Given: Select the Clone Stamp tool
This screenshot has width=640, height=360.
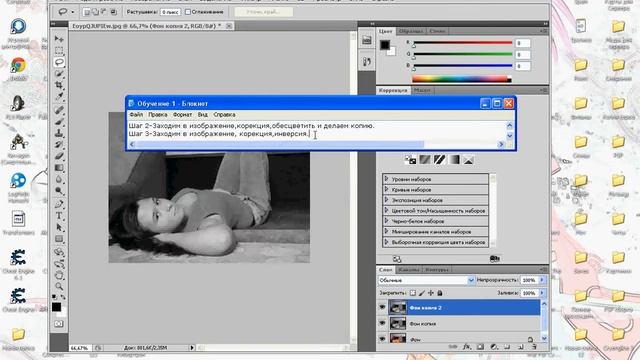Looking at the screenshot, I should pyautogui.click(x=59, y=133).
